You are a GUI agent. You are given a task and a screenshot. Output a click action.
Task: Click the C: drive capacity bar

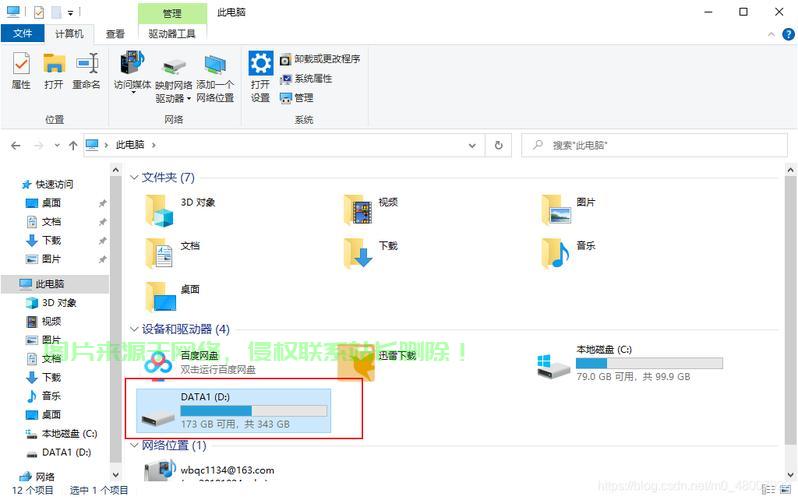point(649,363)
